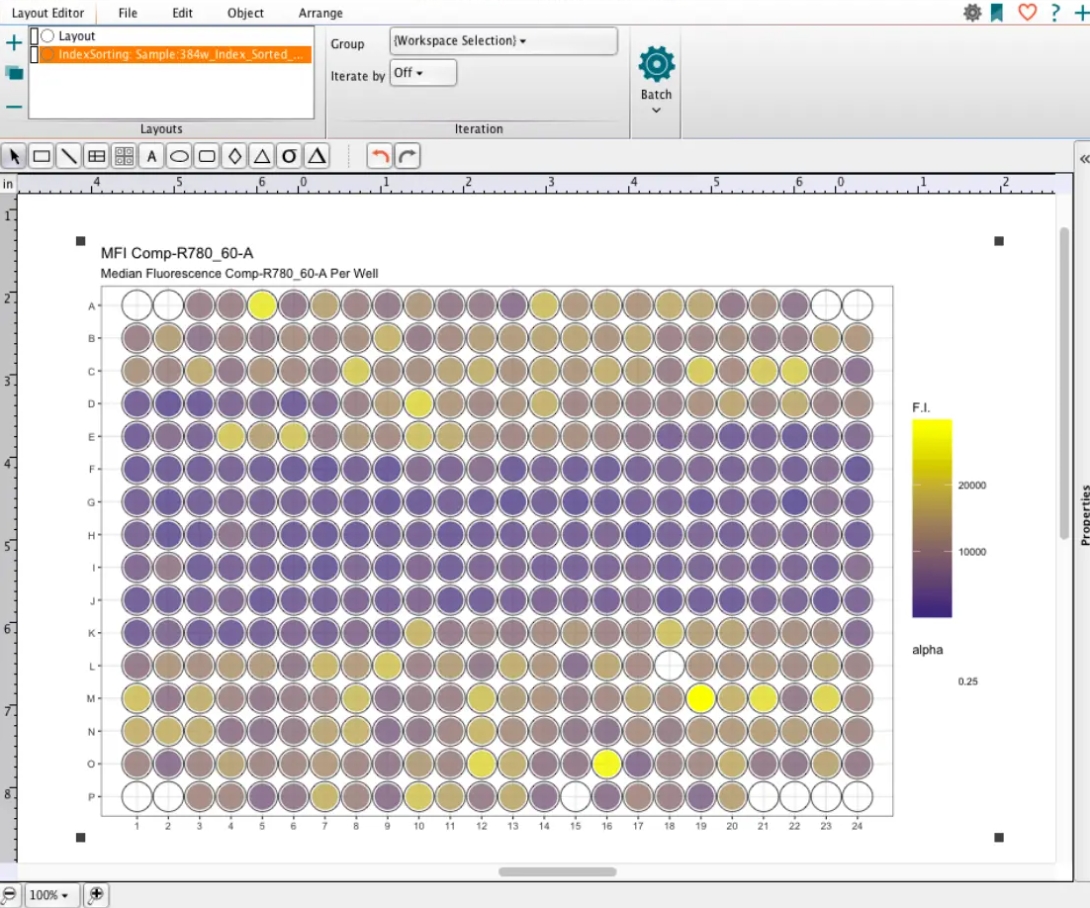
Task: Insert a table with the table tool
Action: [x=96, y=156]
